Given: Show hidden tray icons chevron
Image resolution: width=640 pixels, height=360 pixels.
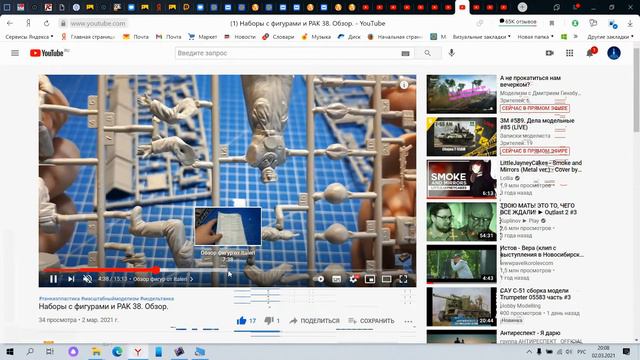Looking at the screenshot, I should (x=529, y=351).
